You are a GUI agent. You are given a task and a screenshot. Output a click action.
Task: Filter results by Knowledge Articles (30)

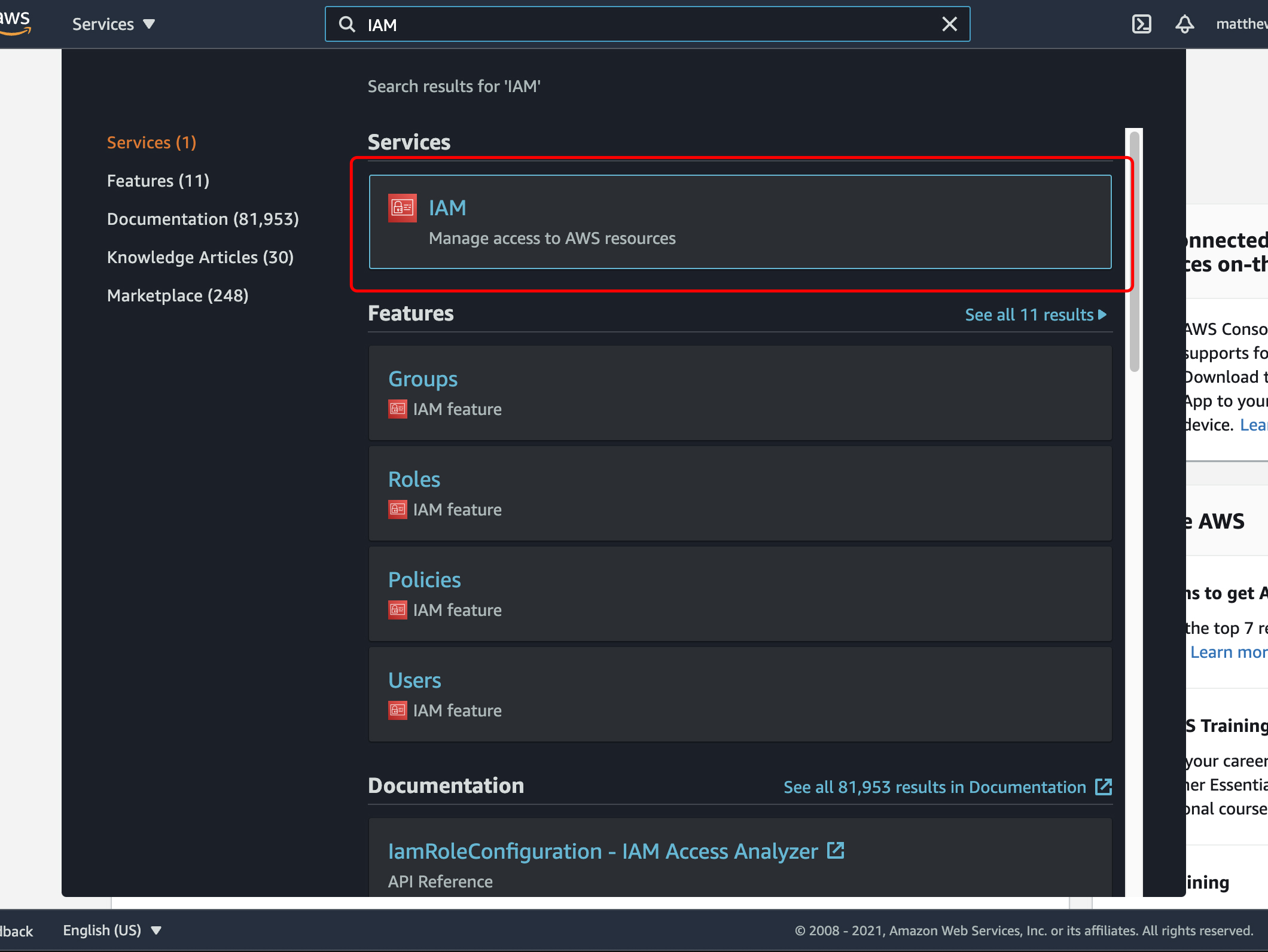click(x=200, y=257)
